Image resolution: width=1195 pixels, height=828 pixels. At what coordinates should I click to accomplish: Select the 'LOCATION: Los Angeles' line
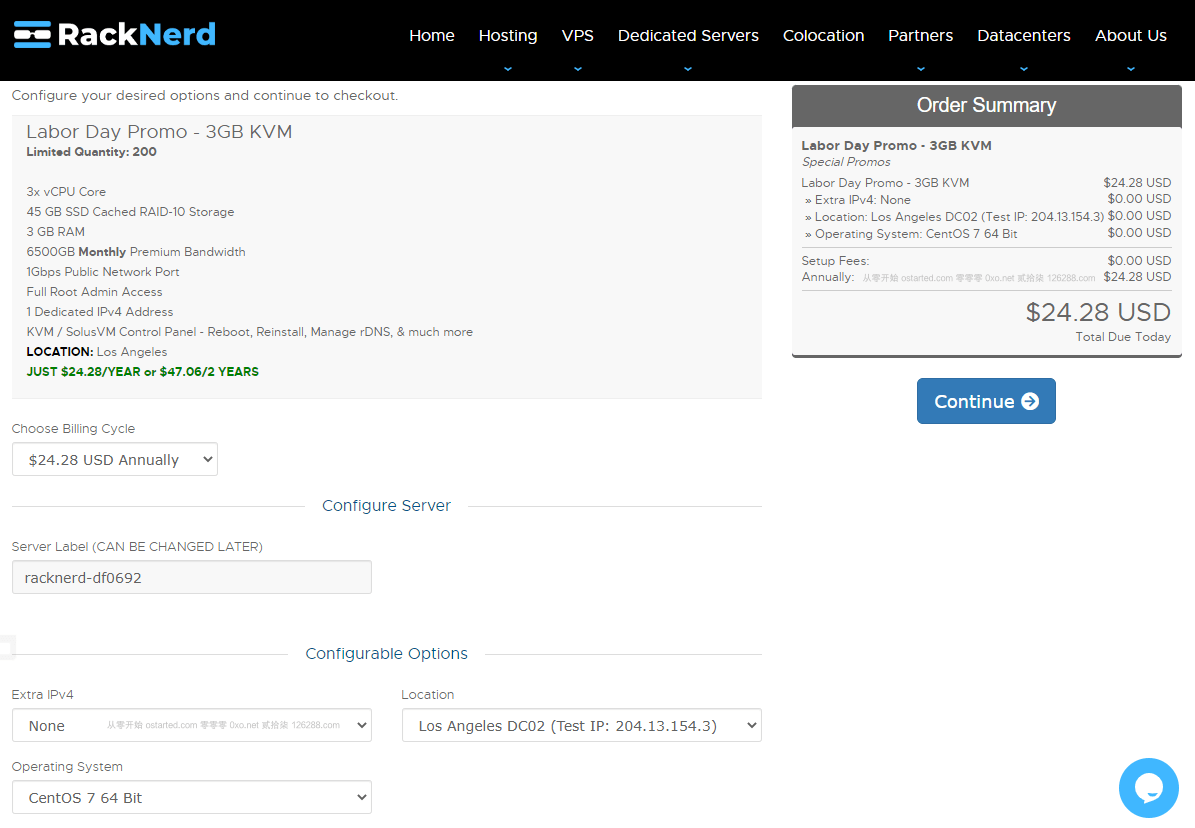97,351
